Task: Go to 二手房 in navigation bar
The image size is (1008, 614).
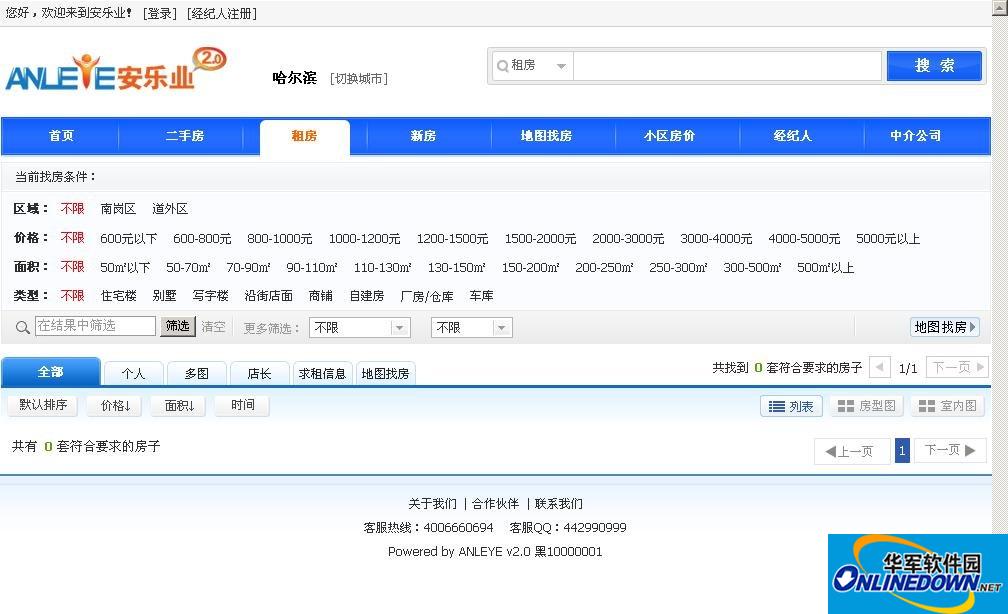Action: tap(185, 136)
